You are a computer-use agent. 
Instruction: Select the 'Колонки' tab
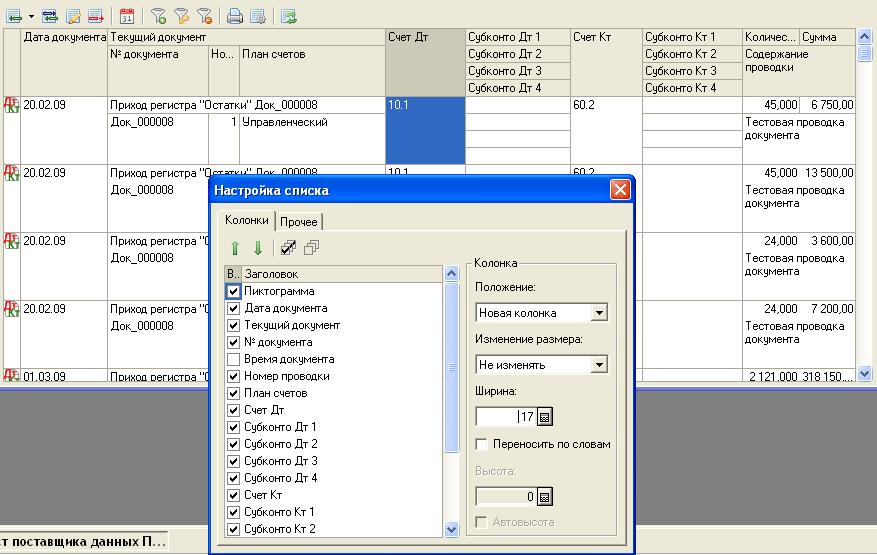[246, 220]
